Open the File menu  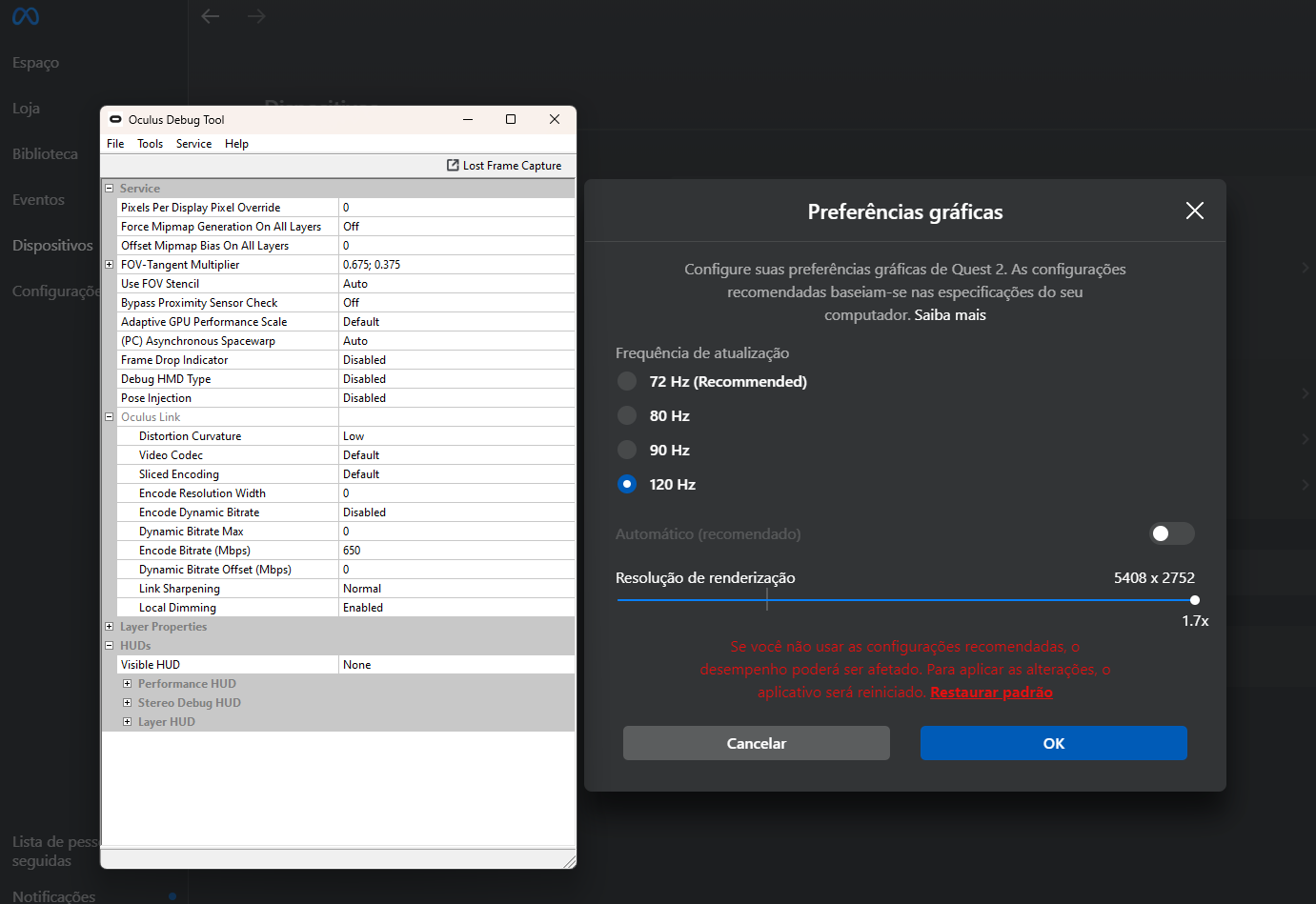pyautogui.click(x=115, y=144)
